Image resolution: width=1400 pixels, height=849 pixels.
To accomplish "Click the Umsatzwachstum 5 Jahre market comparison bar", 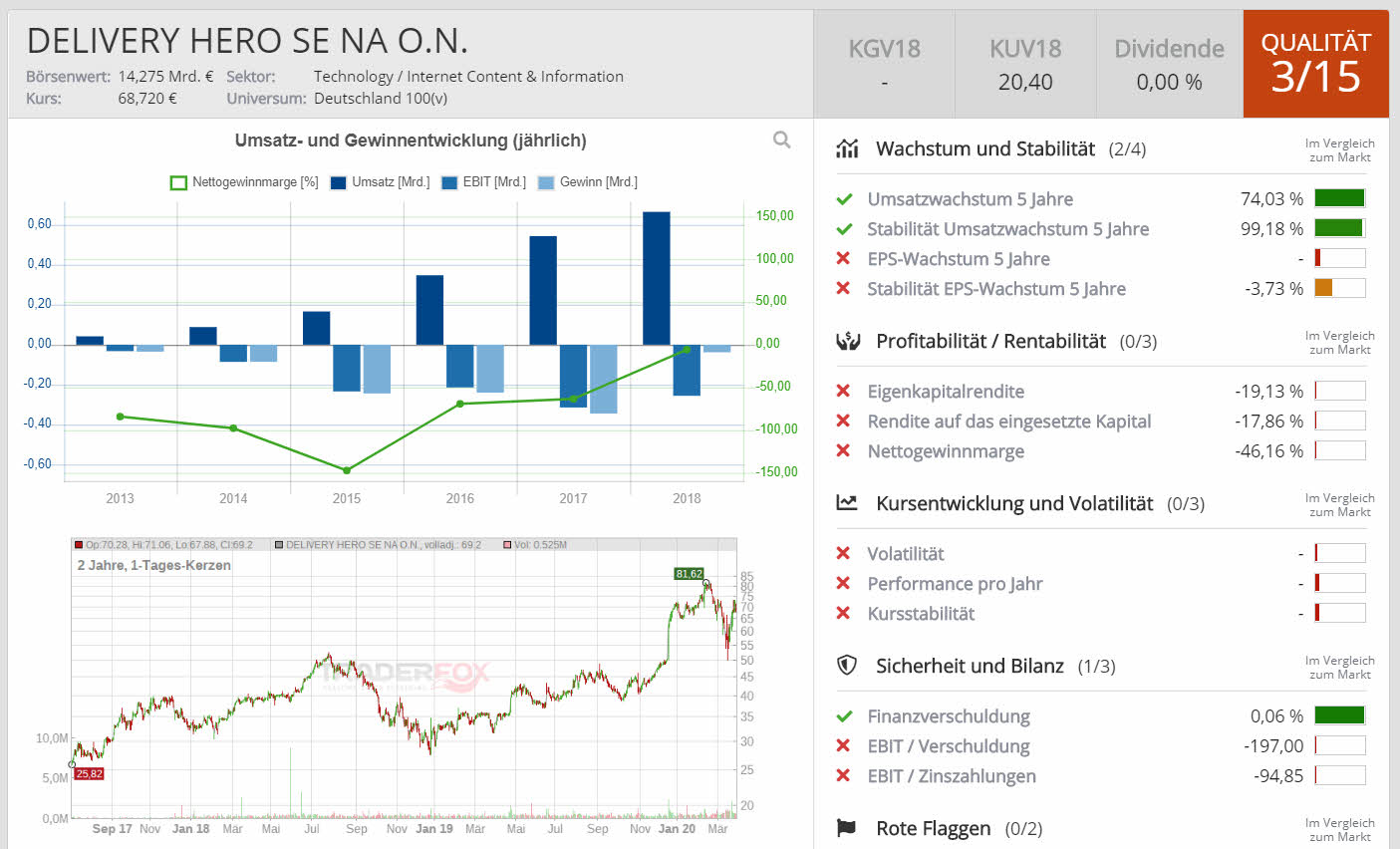I will [x=1340, y=198].
